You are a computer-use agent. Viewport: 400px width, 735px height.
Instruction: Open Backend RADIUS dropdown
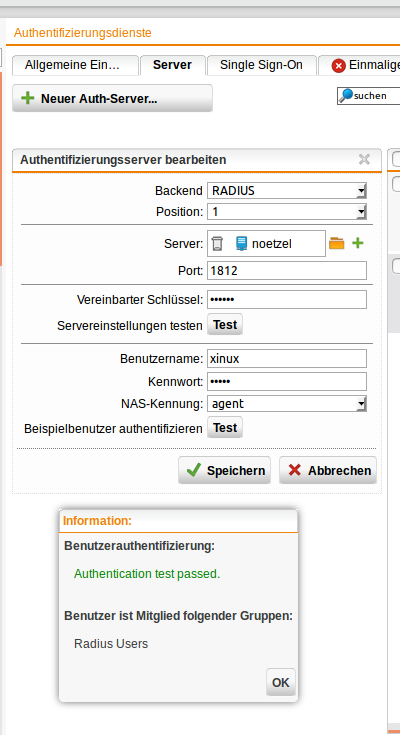pos(287,191)
